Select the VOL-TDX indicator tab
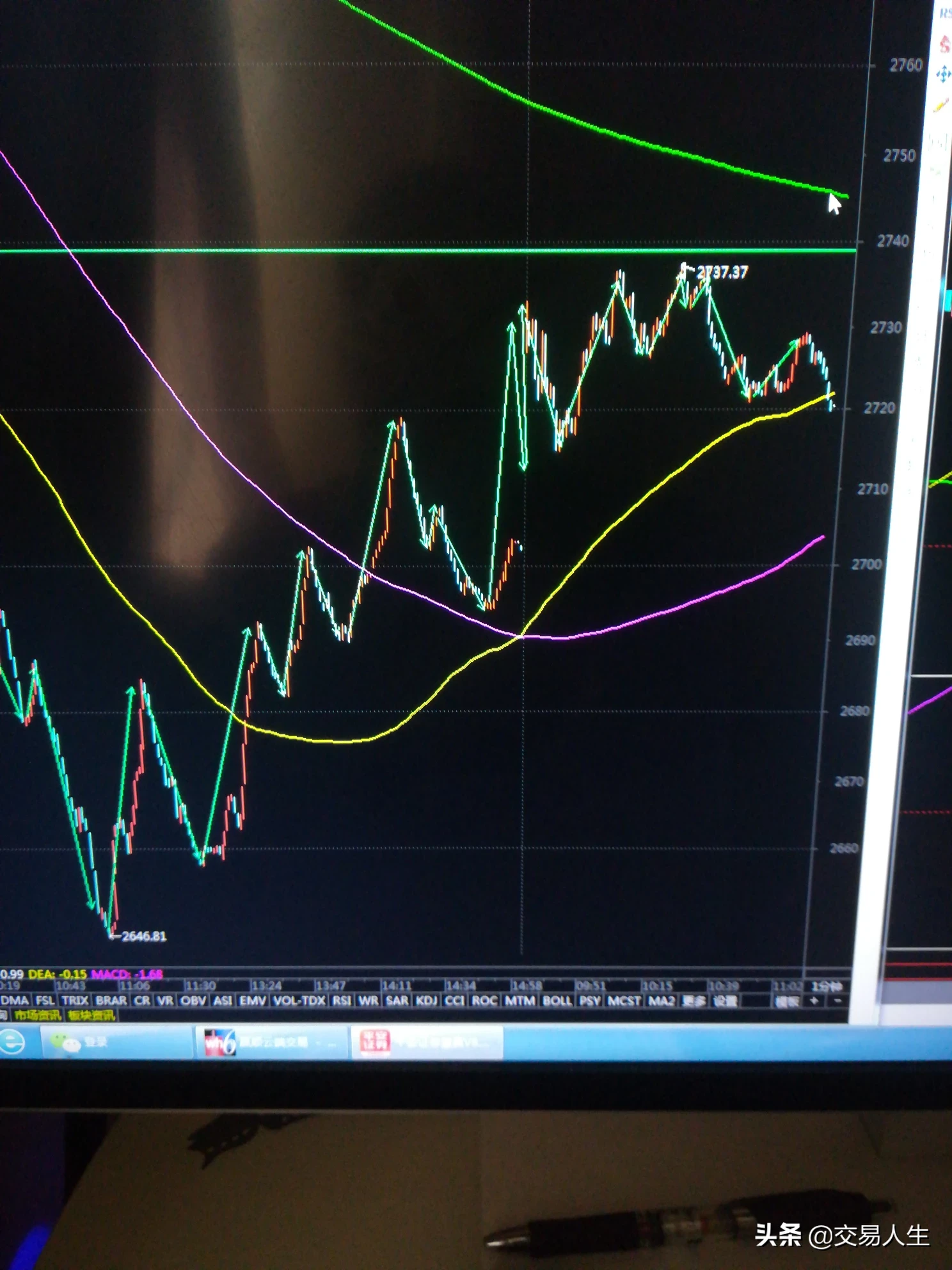The image size is (952, 1270). 299,1001
